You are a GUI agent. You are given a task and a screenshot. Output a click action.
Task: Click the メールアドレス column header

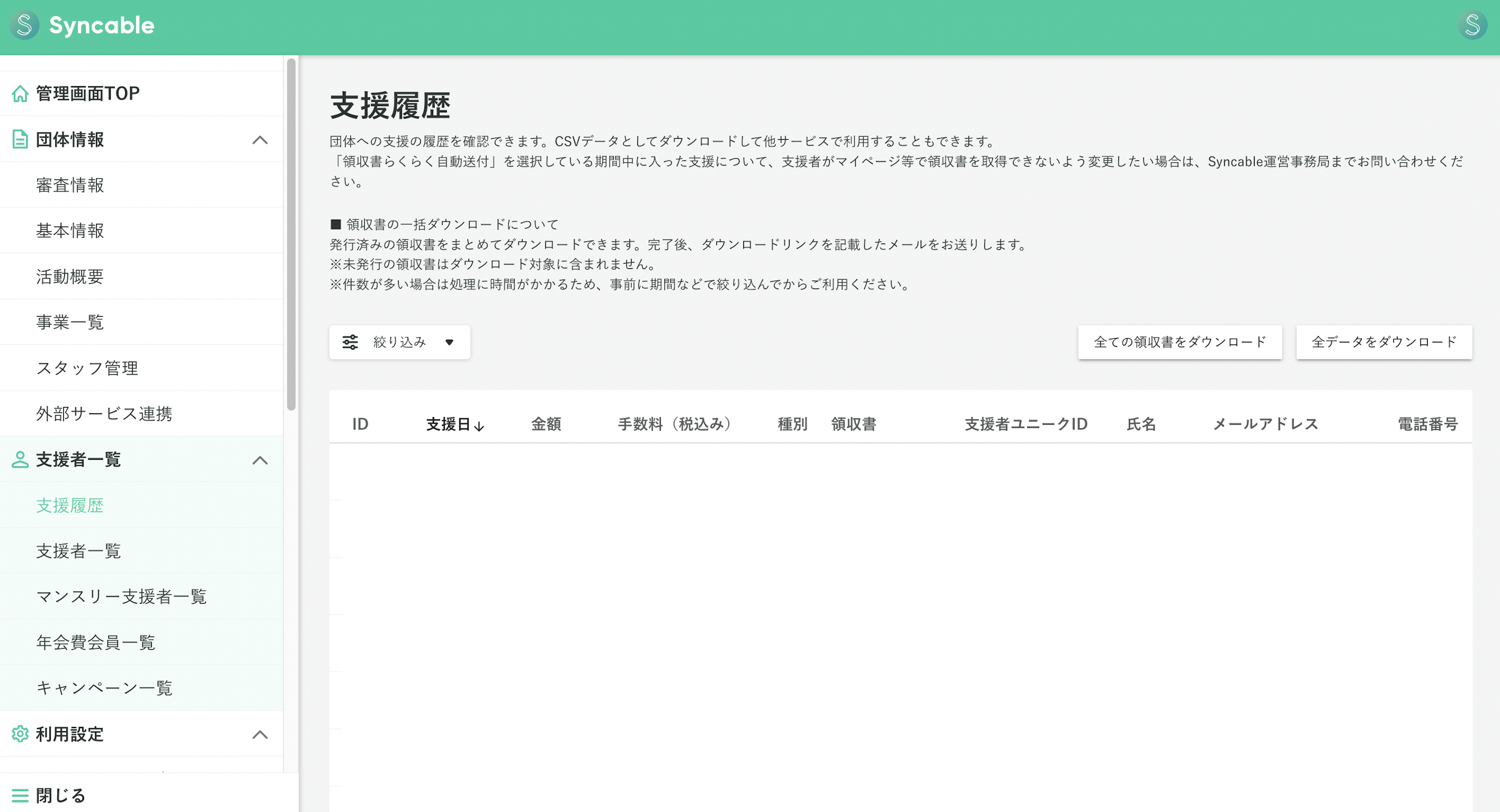click(1265, 424)
